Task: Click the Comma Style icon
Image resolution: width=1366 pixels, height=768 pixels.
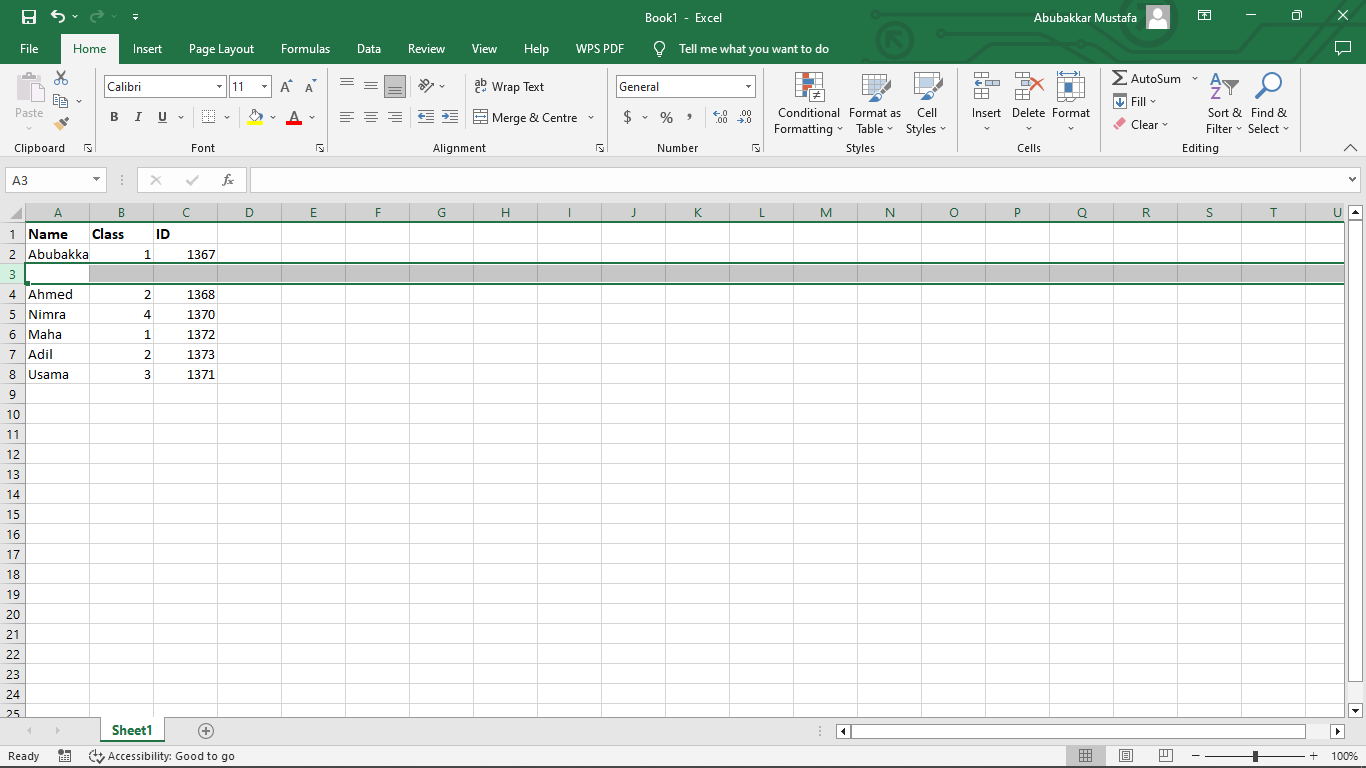Action: 690,117
